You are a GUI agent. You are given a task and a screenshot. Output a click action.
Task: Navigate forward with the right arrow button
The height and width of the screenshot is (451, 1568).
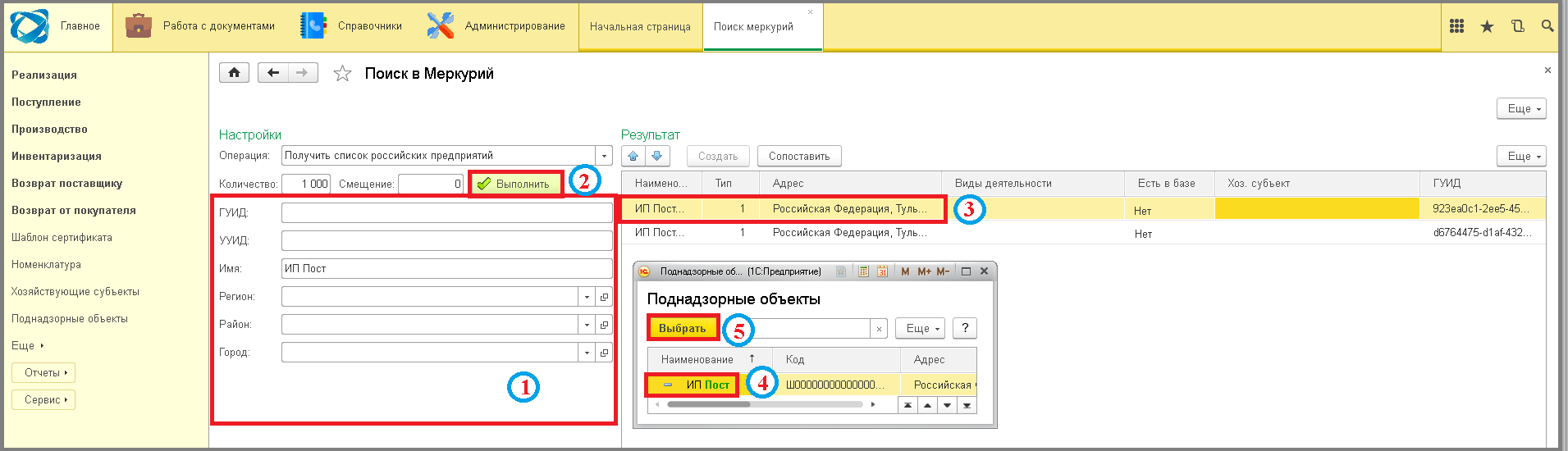pos(303,73)
